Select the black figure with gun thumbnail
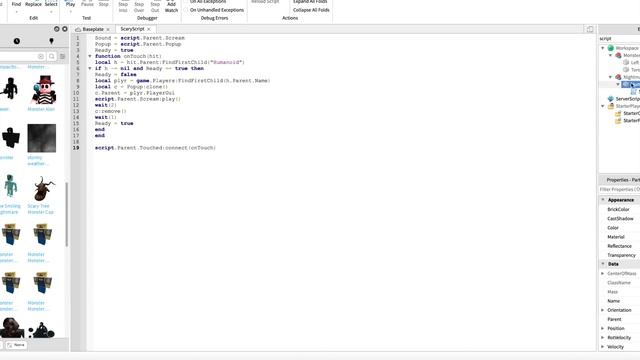Viewport: 640px width, 360px height. (10, 88)
